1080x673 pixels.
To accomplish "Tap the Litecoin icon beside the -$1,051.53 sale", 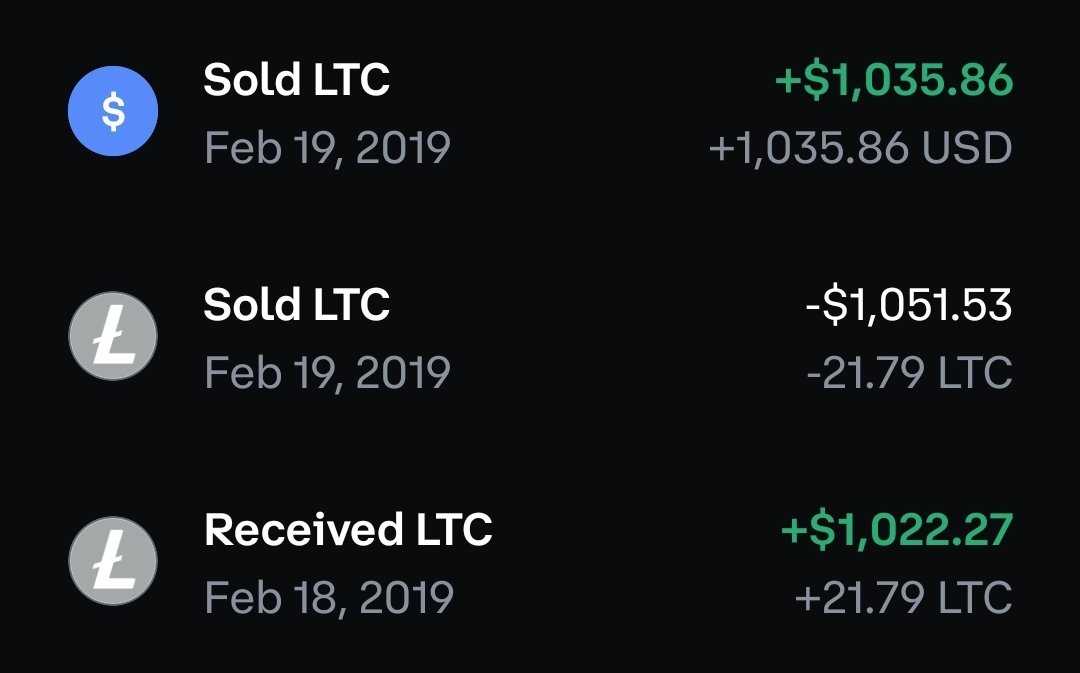I will point(113,336).
